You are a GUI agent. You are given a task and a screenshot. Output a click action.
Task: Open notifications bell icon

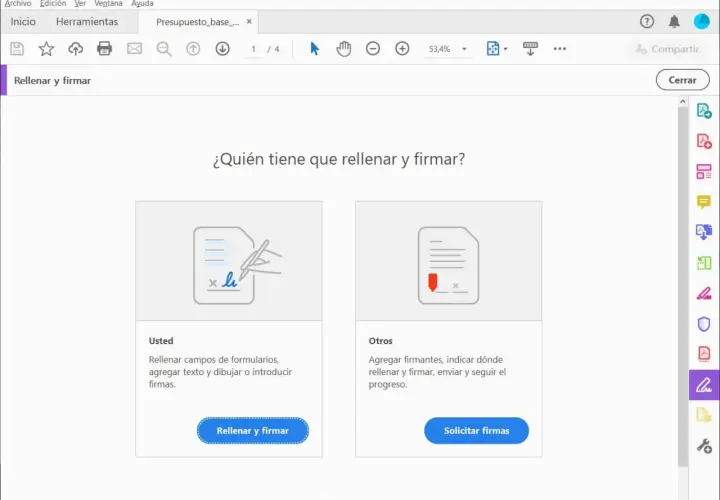tap(674, 22)
